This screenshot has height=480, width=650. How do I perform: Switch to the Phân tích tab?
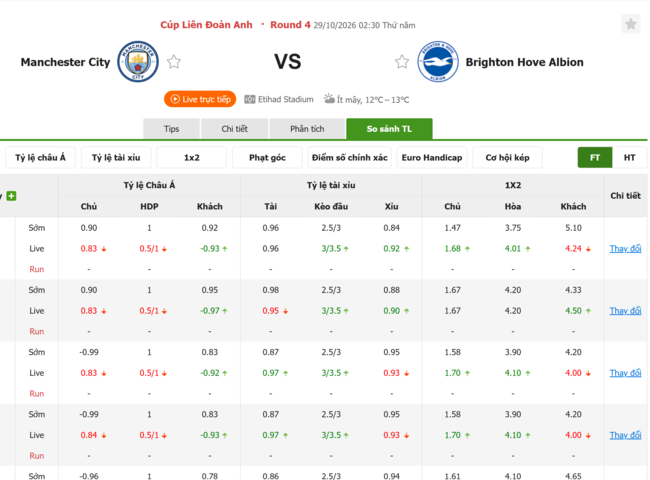307,129
